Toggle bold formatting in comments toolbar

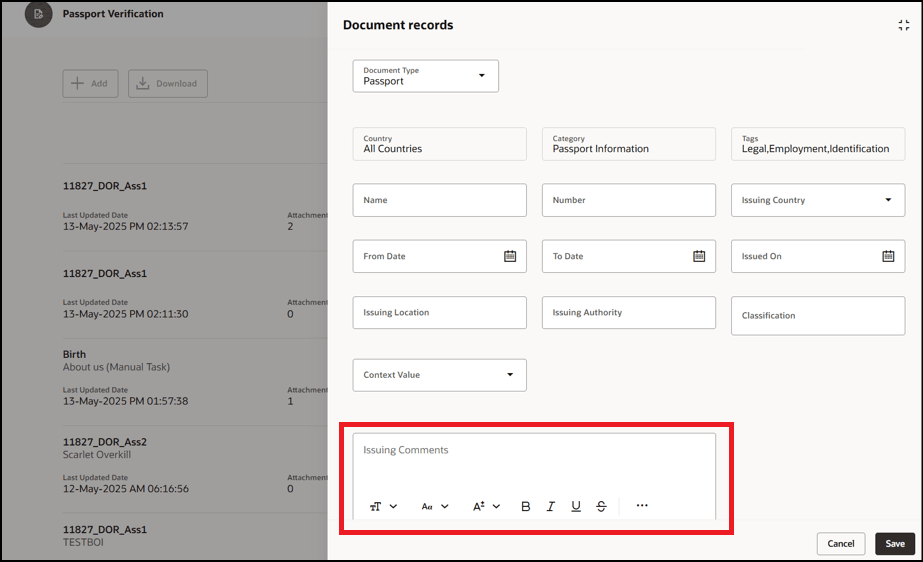point(526,506)
